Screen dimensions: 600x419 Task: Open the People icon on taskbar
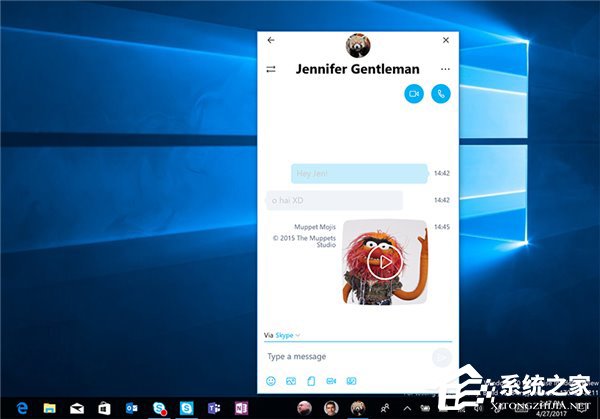tap(385, 408)
